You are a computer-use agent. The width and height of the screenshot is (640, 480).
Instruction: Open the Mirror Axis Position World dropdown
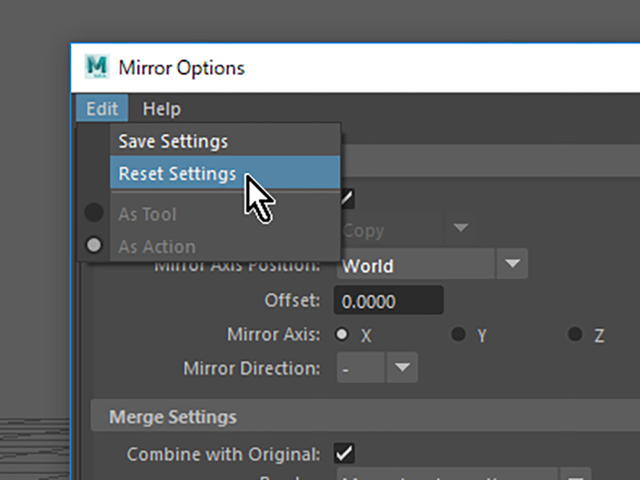432,264
